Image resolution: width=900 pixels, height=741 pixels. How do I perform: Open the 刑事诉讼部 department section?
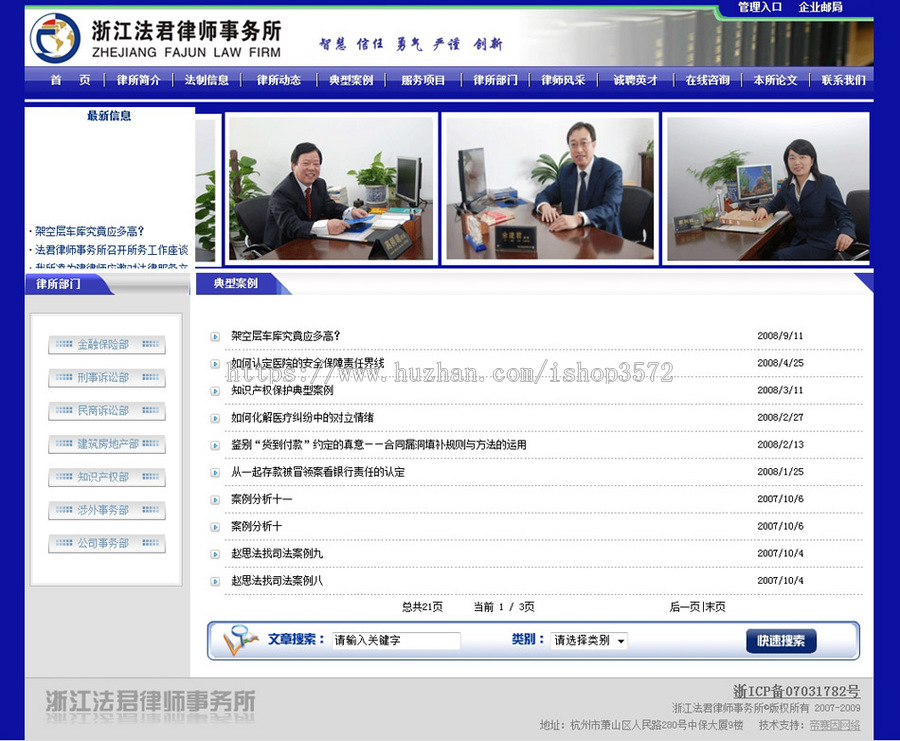tap(105, 377)
